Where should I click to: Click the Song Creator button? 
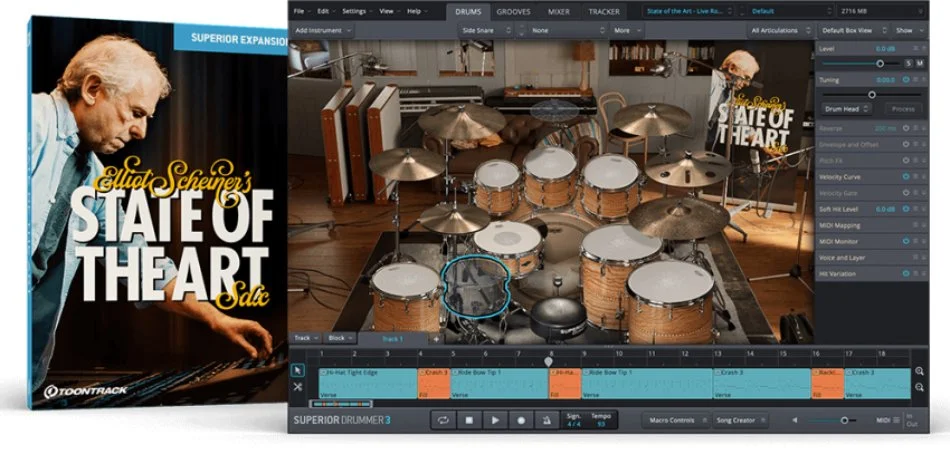point(740,420)
